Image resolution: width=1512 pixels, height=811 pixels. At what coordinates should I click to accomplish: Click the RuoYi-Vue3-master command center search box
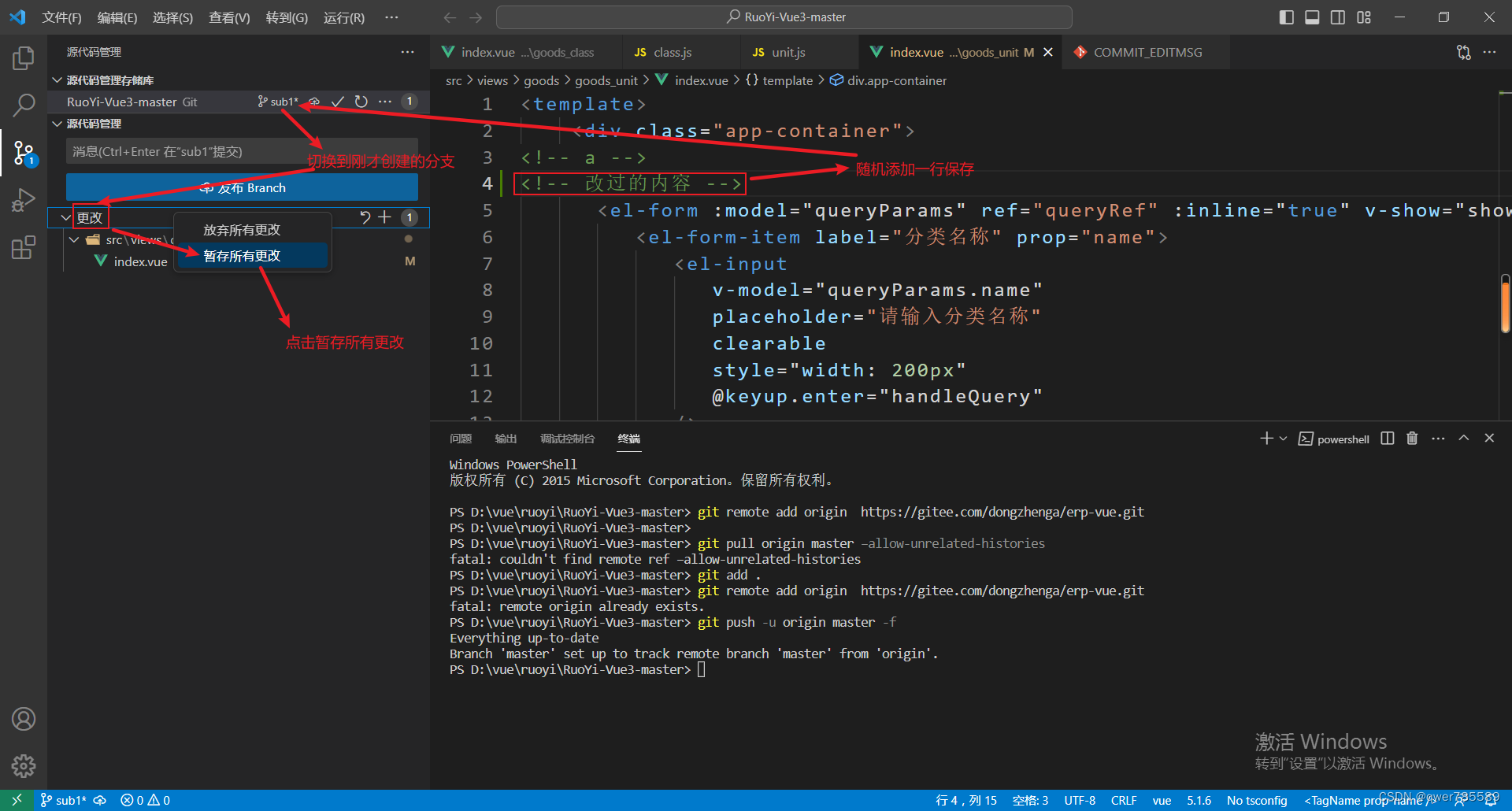click(784, 17)
